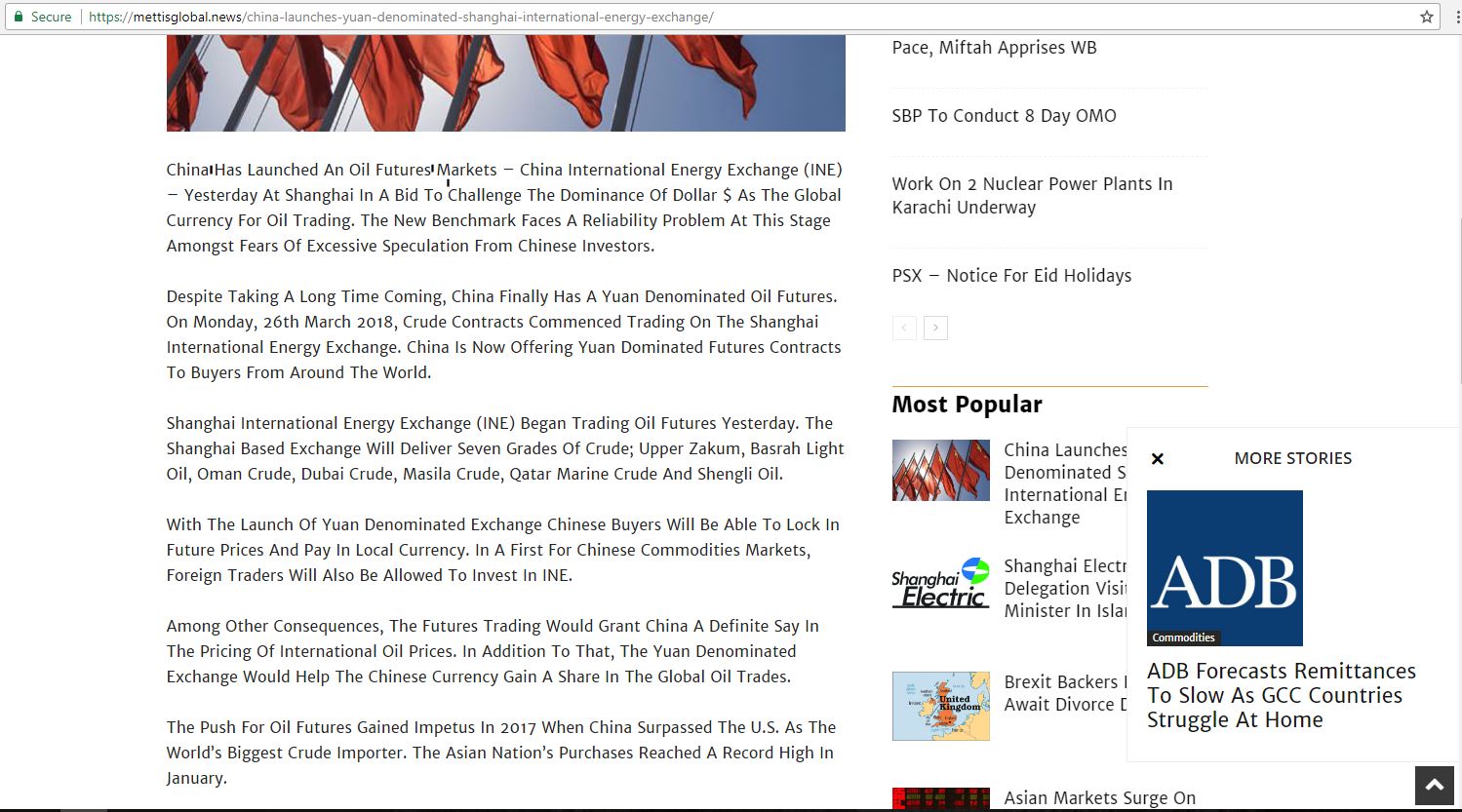Click the paragraph starting 'The Push For Oil Futures'
Image resolution: width=1462 pixels, height=812 pixels.
click(x=501, y=753)
